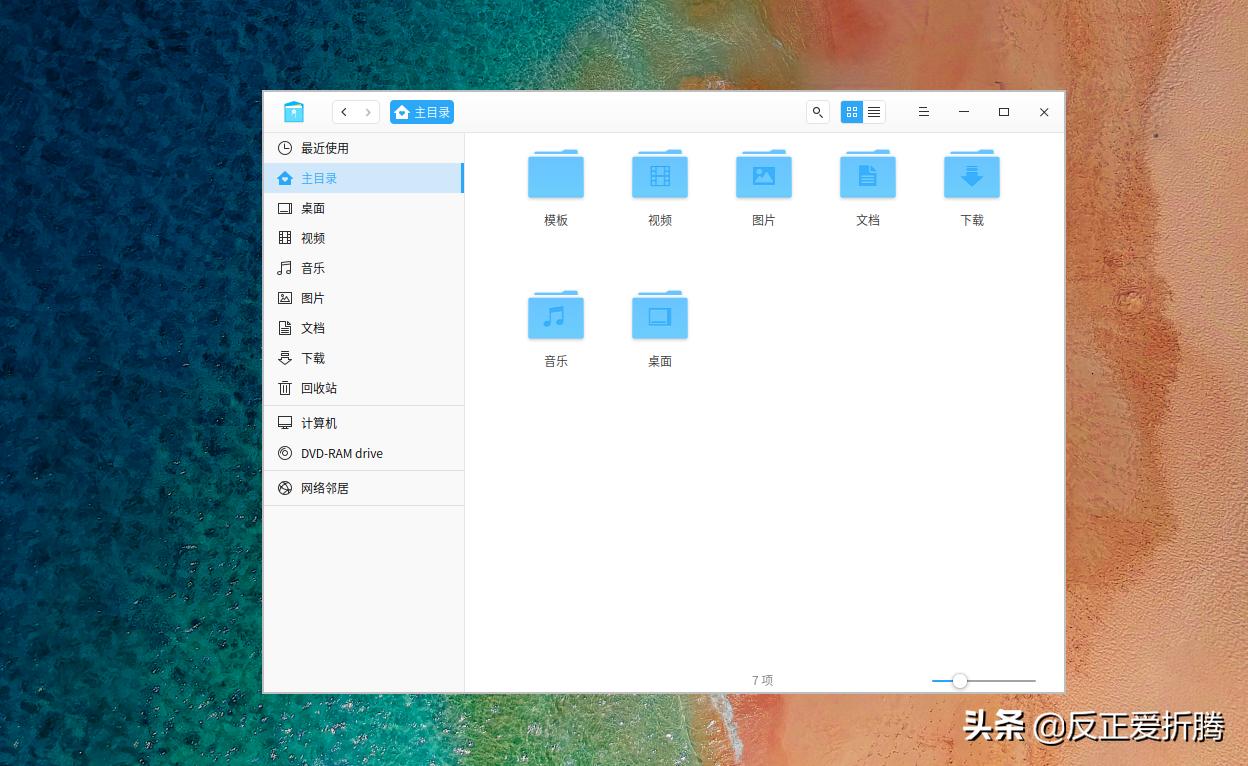
Task: Open the 音乐 music folder in sidebar
Action: 312,268
